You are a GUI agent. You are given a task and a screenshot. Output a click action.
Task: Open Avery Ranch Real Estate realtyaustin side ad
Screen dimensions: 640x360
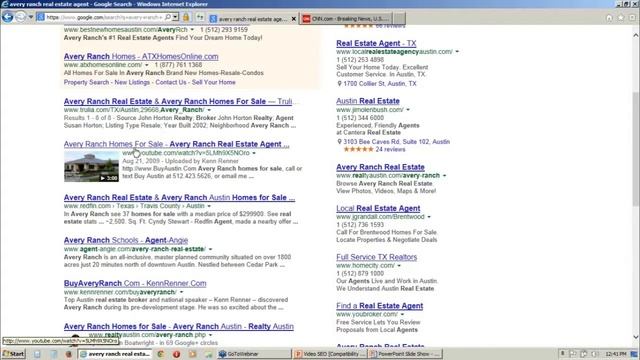pos(380,167)
